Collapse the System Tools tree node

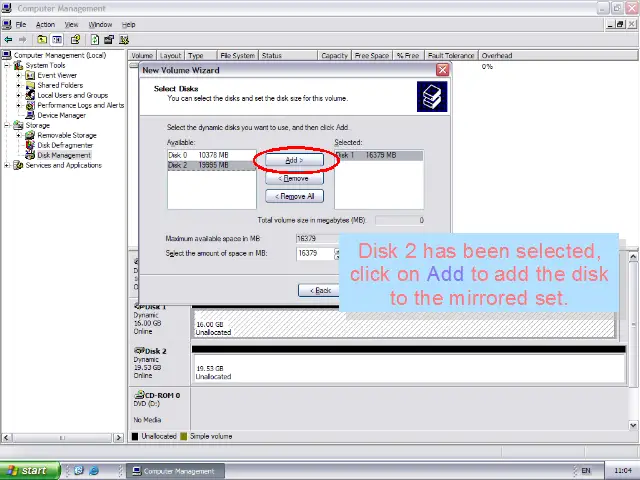click(x=7, y=65)
